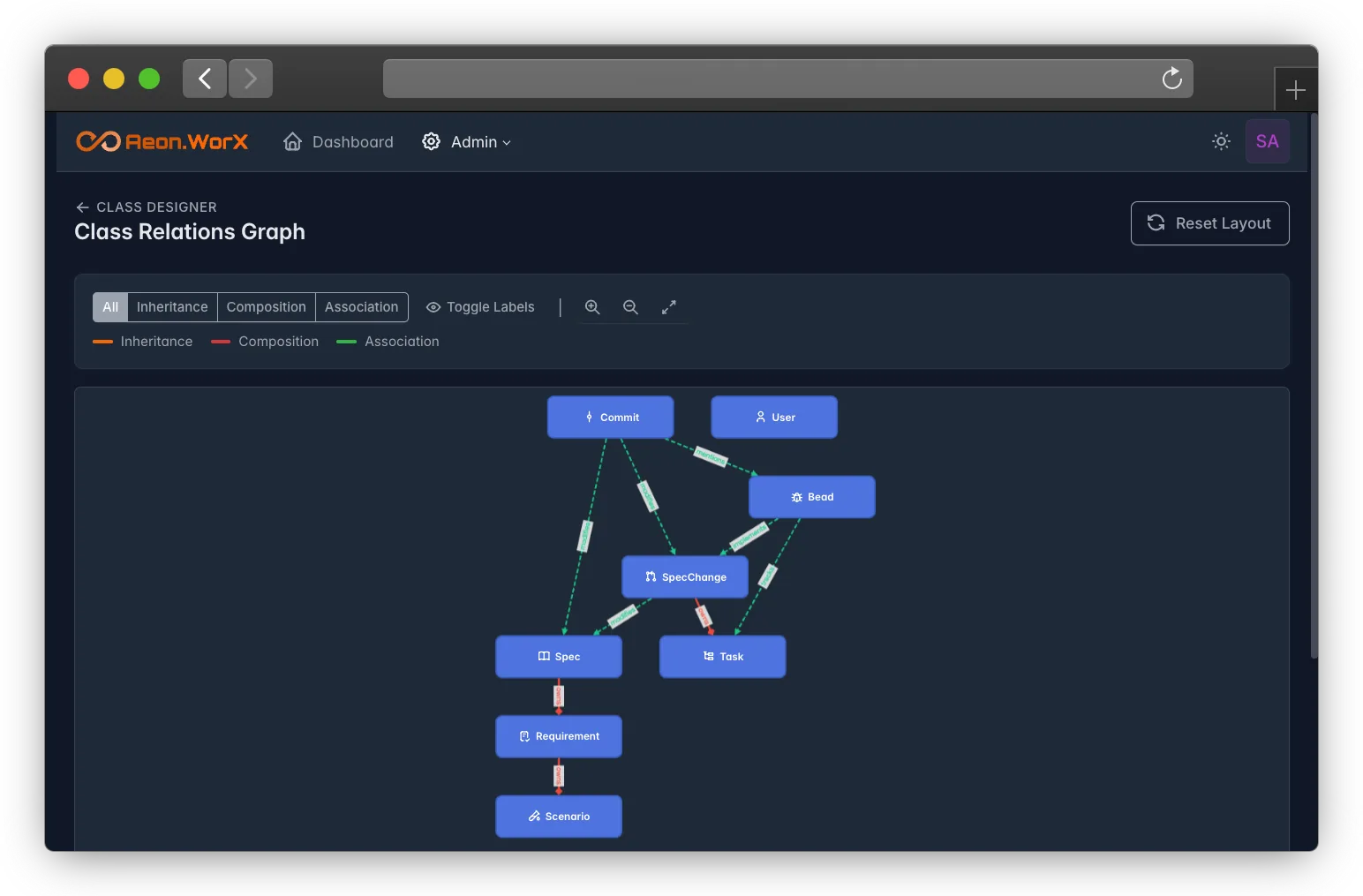Click the Requirement node label
1363x896 pixels.
click(567, 736)
